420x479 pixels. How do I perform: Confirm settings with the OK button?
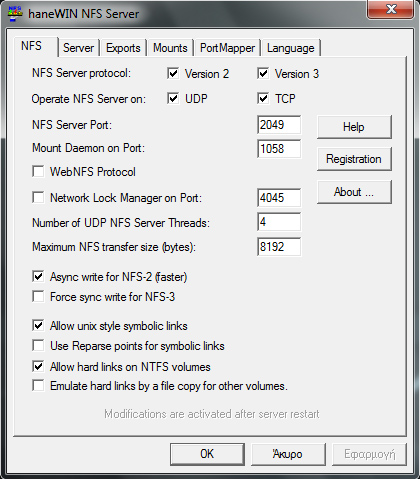tap(207, 454)
